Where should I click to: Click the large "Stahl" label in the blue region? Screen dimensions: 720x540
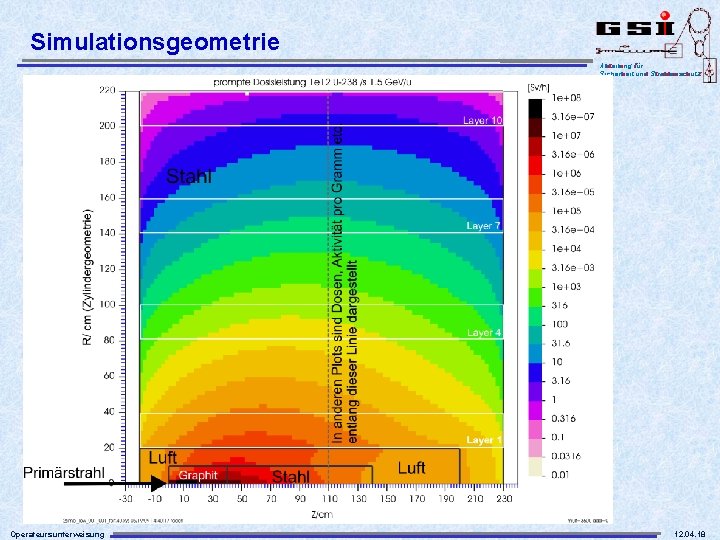click(x=189, y=176)
